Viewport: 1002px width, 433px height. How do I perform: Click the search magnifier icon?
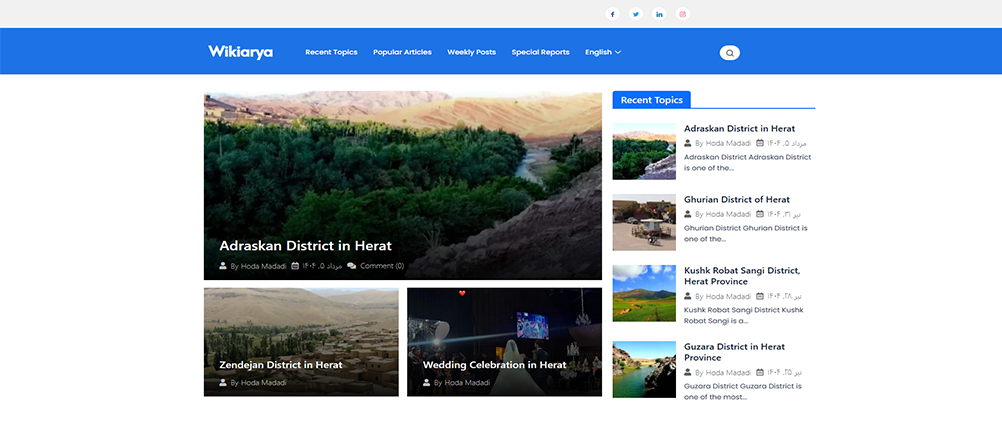730,53
